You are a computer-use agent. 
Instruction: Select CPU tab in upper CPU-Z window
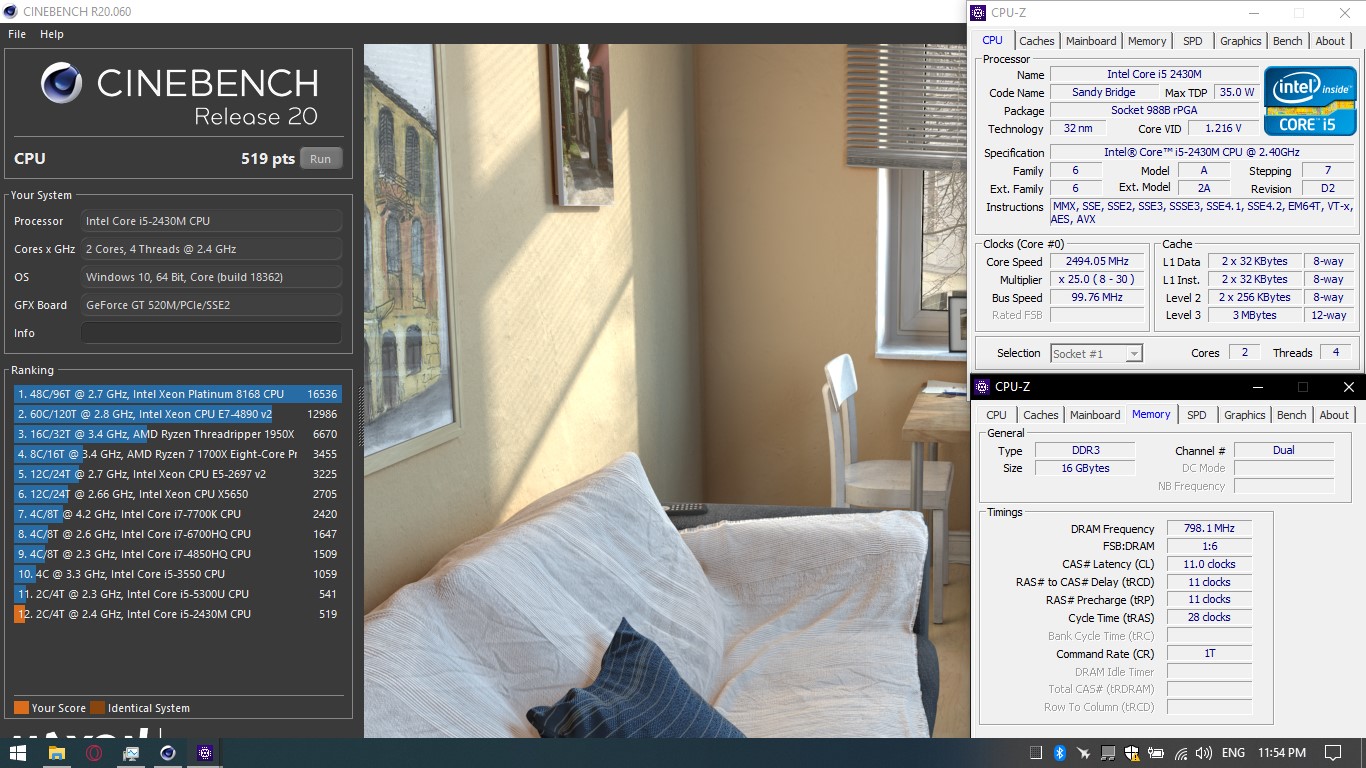[992, 40]
